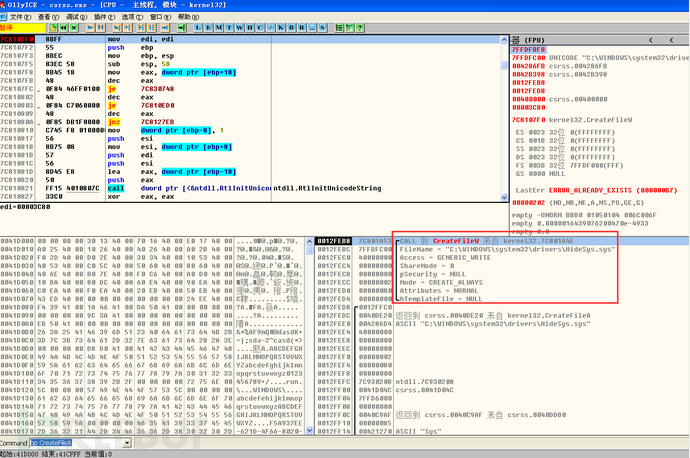Show CPU window via C button

point(260,28)
